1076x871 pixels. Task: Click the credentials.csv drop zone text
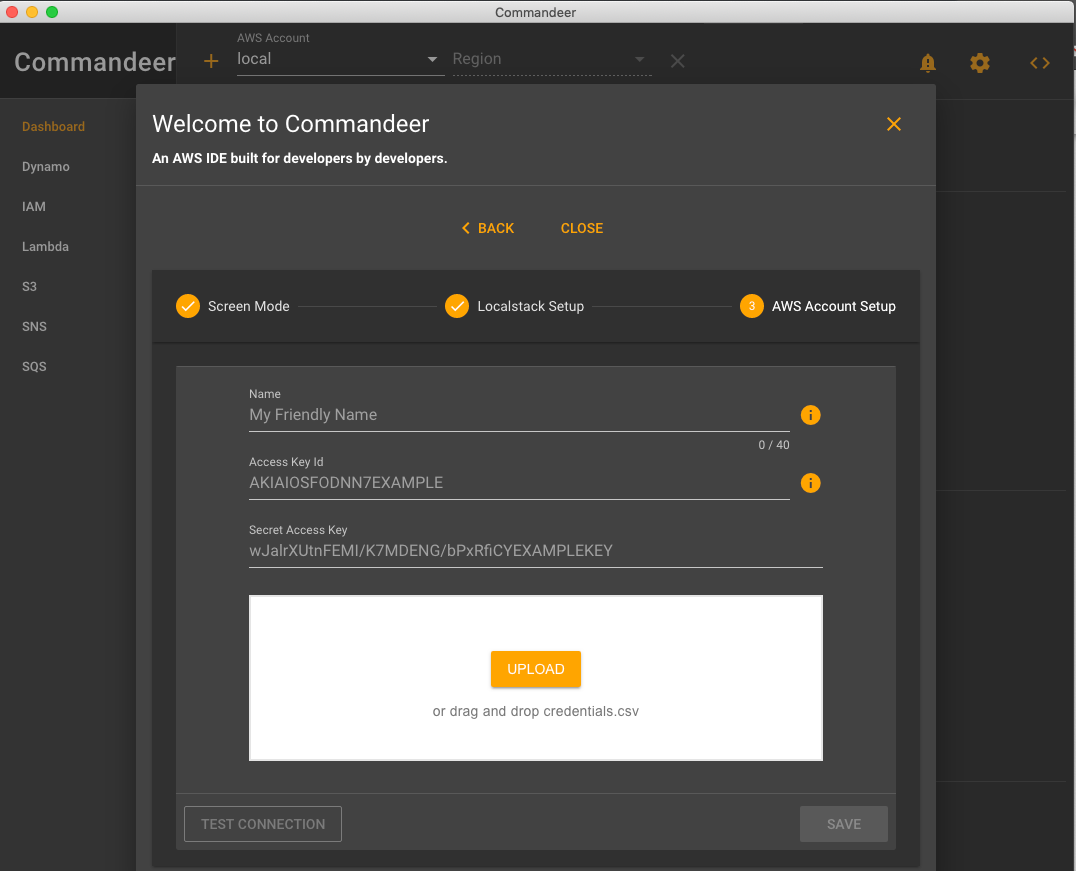[536, 711]
